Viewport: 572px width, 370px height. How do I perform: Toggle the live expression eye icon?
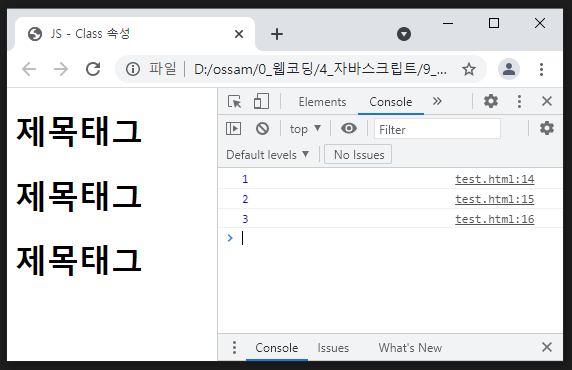coord(349,128)
